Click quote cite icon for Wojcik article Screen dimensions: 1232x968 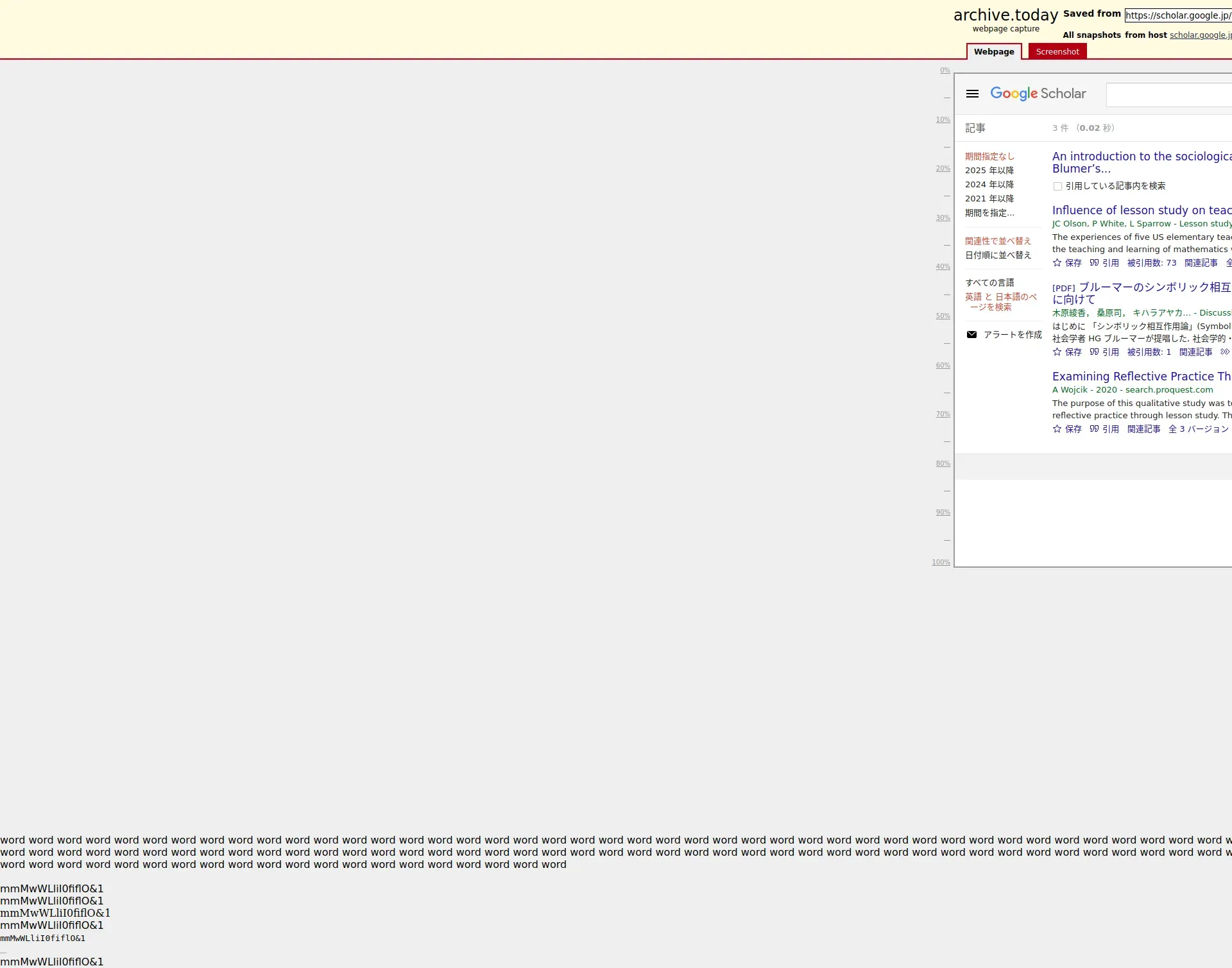click(x=1094, y=429)
